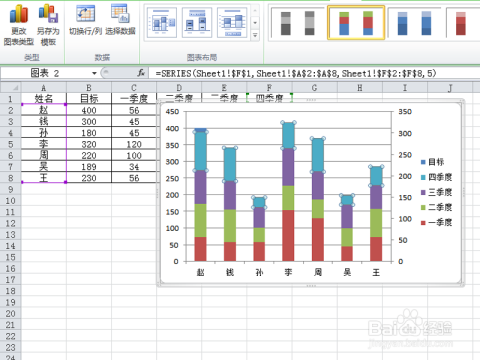The width and height of the screenshot is (480, 360).
Task: Click the Change Chart Type icon (更改图表类型)
Action: 19,25
